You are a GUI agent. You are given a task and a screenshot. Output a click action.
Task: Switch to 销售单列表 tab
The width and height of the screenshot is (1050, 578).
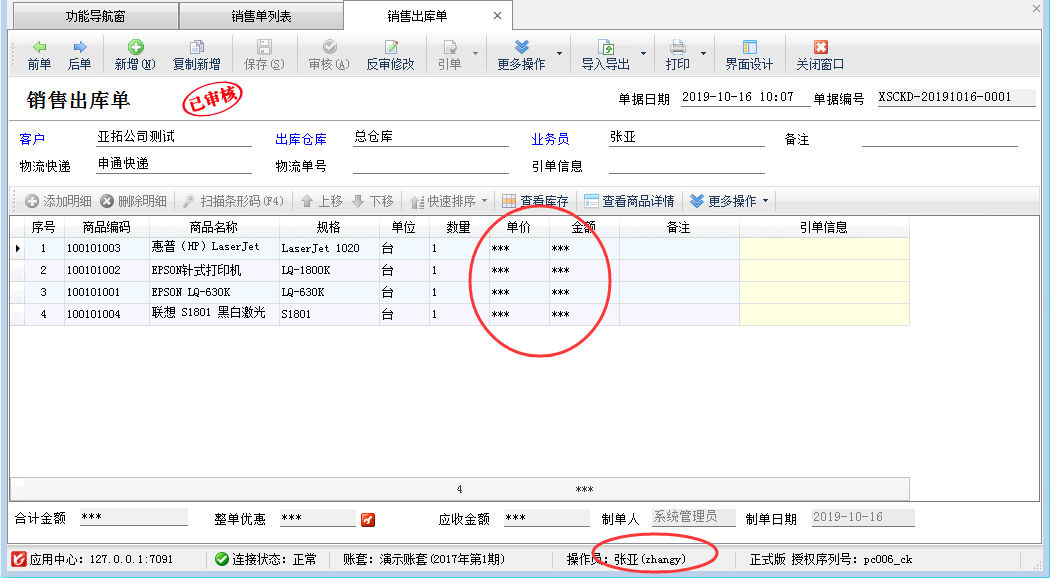pyautogui.click(x=260, y=16)
